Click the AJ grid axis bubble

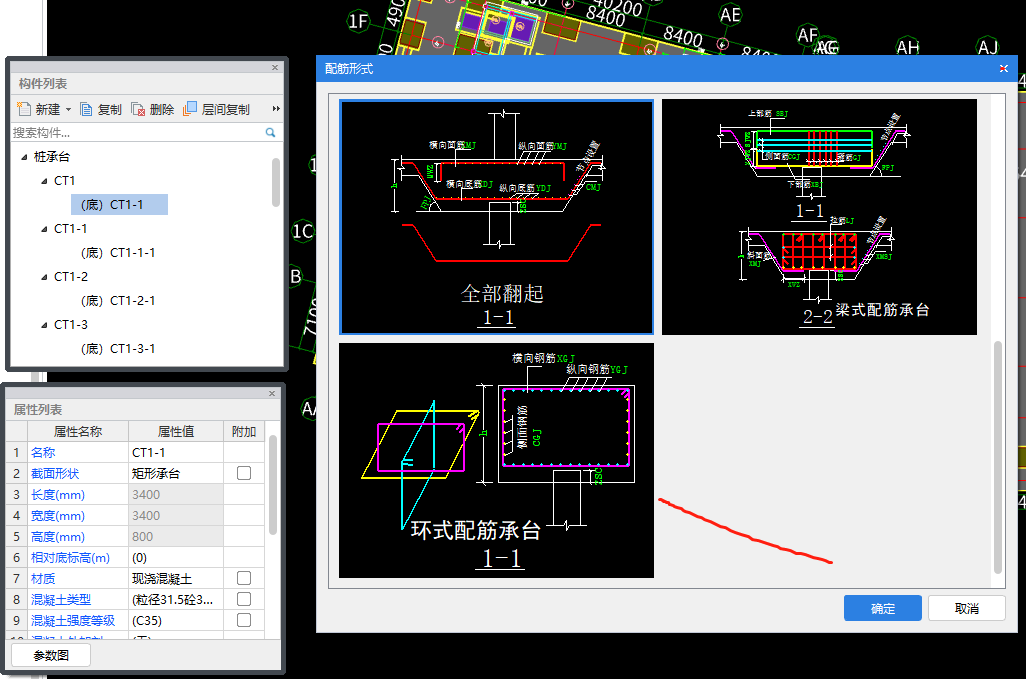[987, 46]
